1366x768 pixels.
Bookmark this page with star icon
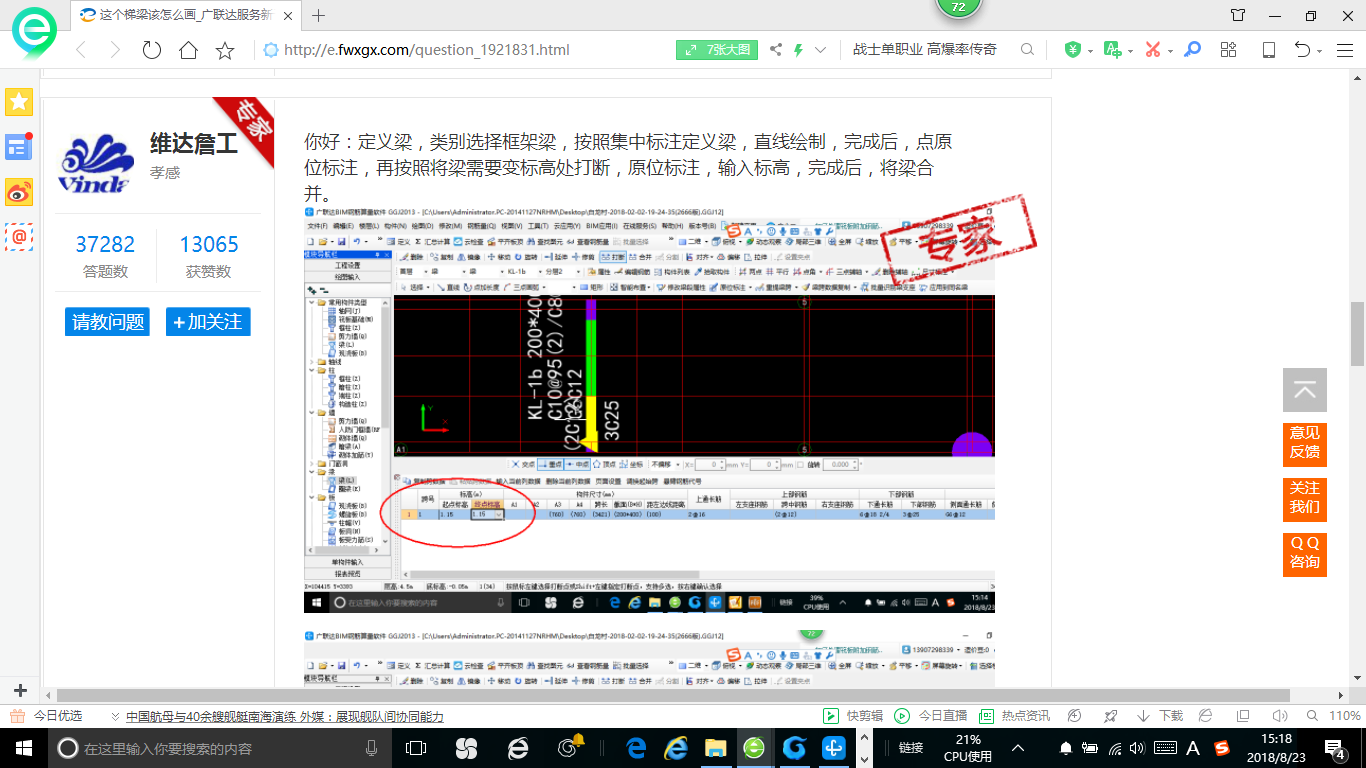click(x=225, y=50)
